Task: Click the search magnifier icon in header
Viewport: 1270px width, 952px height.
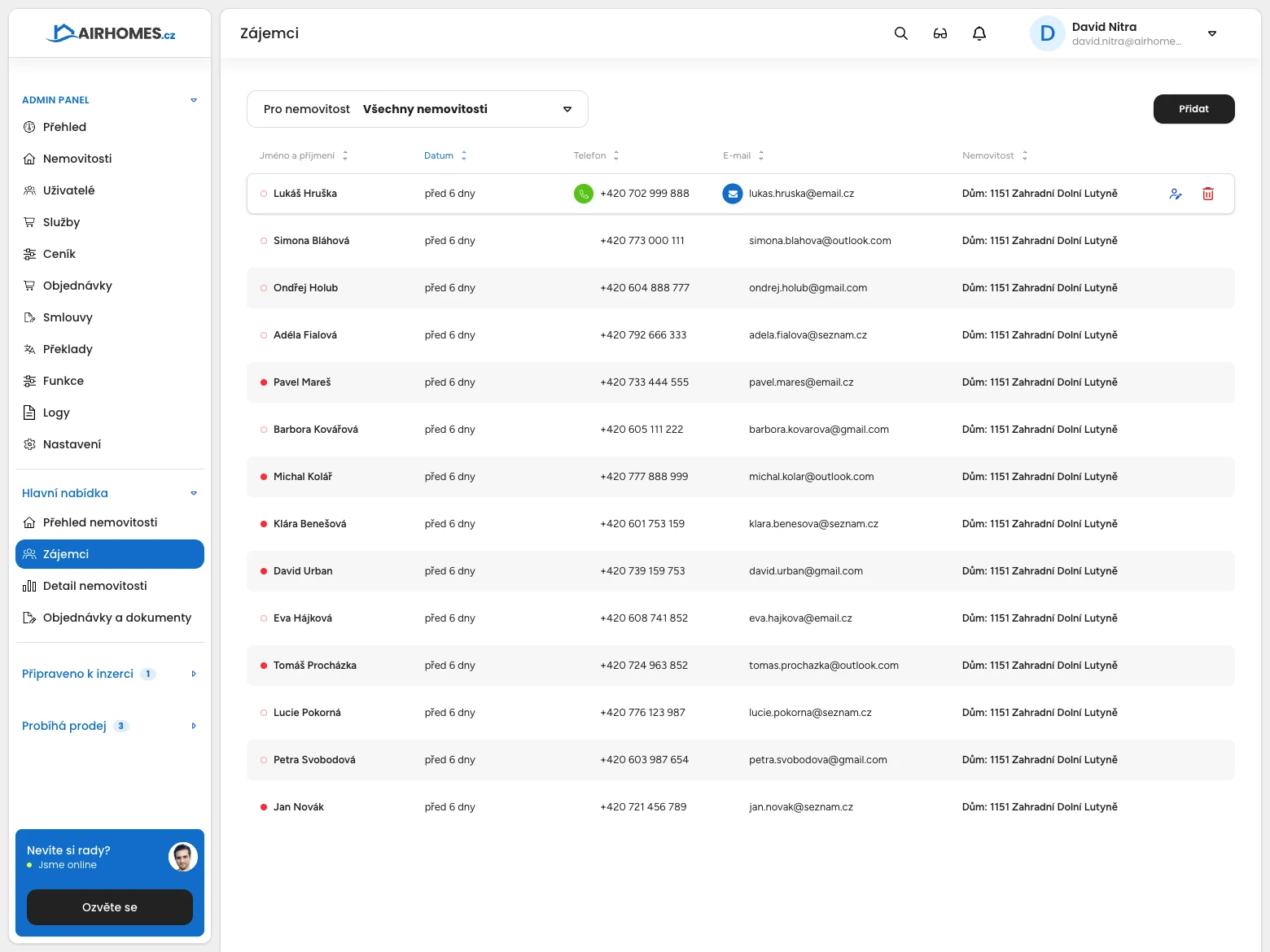Action: 900,33
